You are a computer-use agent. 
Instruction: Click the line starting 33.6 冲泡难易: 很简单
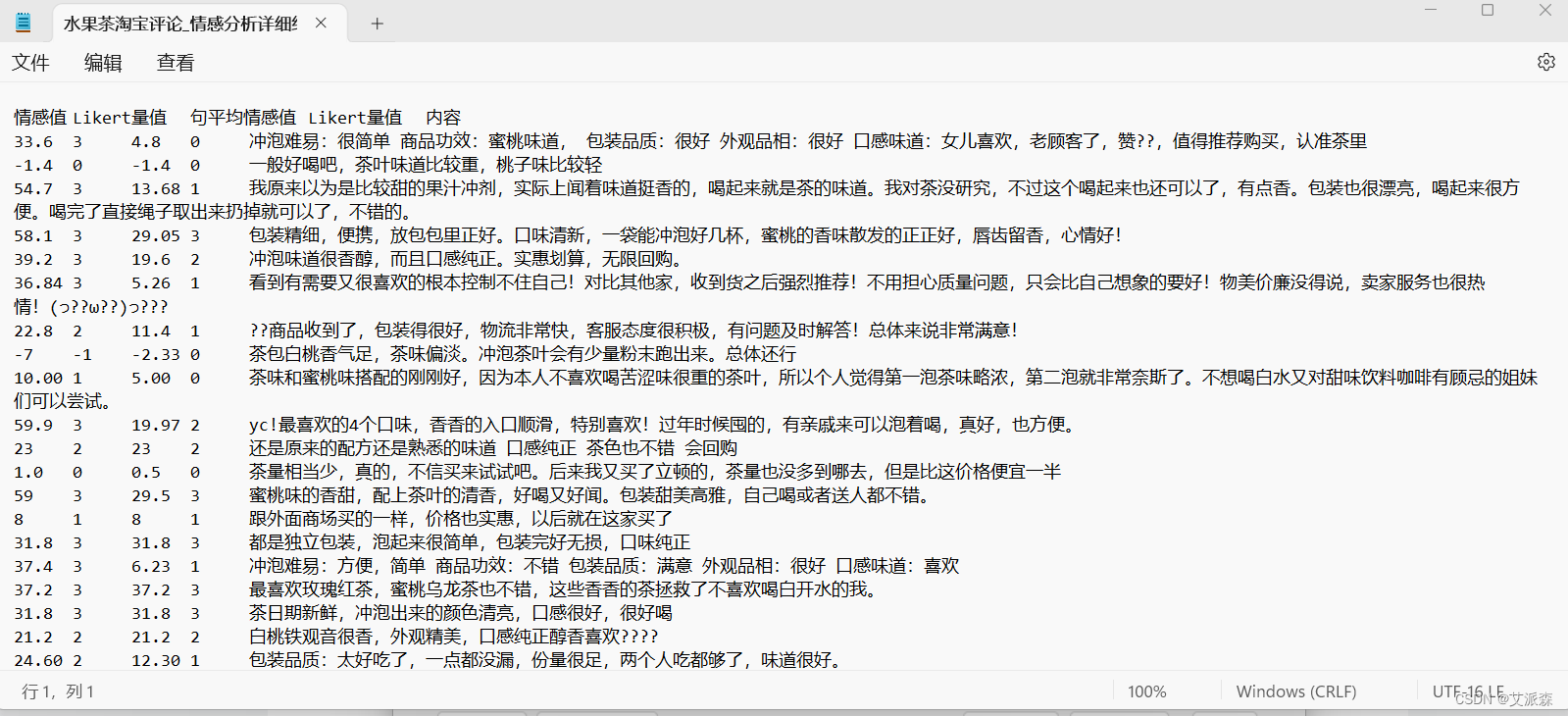[690, 141]
